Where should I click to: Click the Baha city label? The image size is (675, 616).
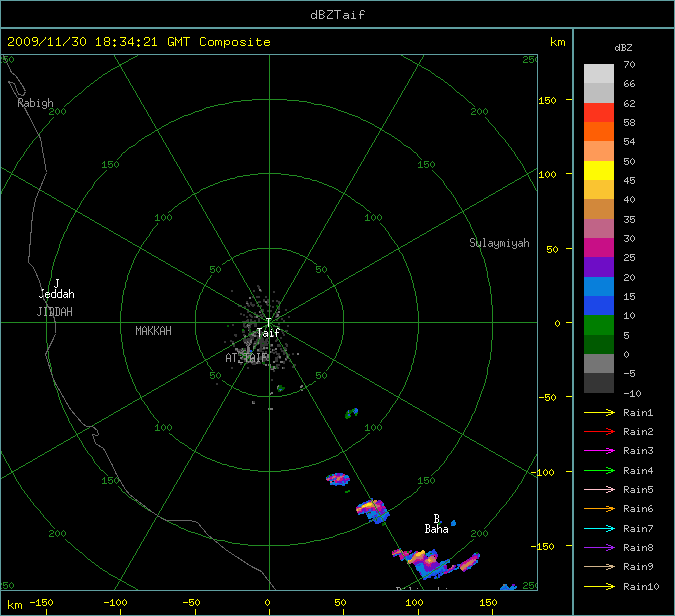tap(437, 529)
